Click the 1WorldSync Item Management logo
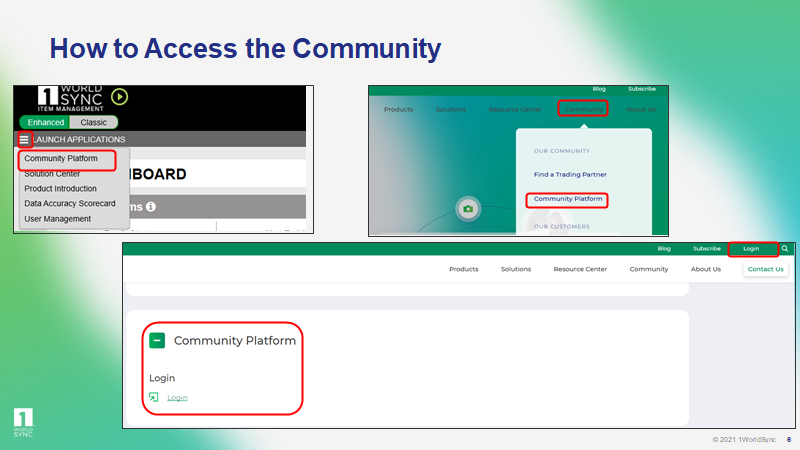 tap(70, 98)
